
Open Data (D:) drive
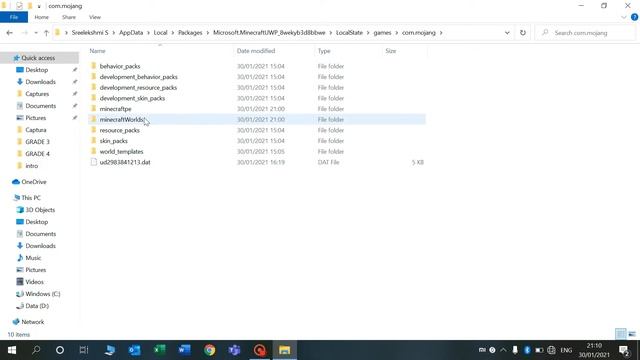pos(37,306)
